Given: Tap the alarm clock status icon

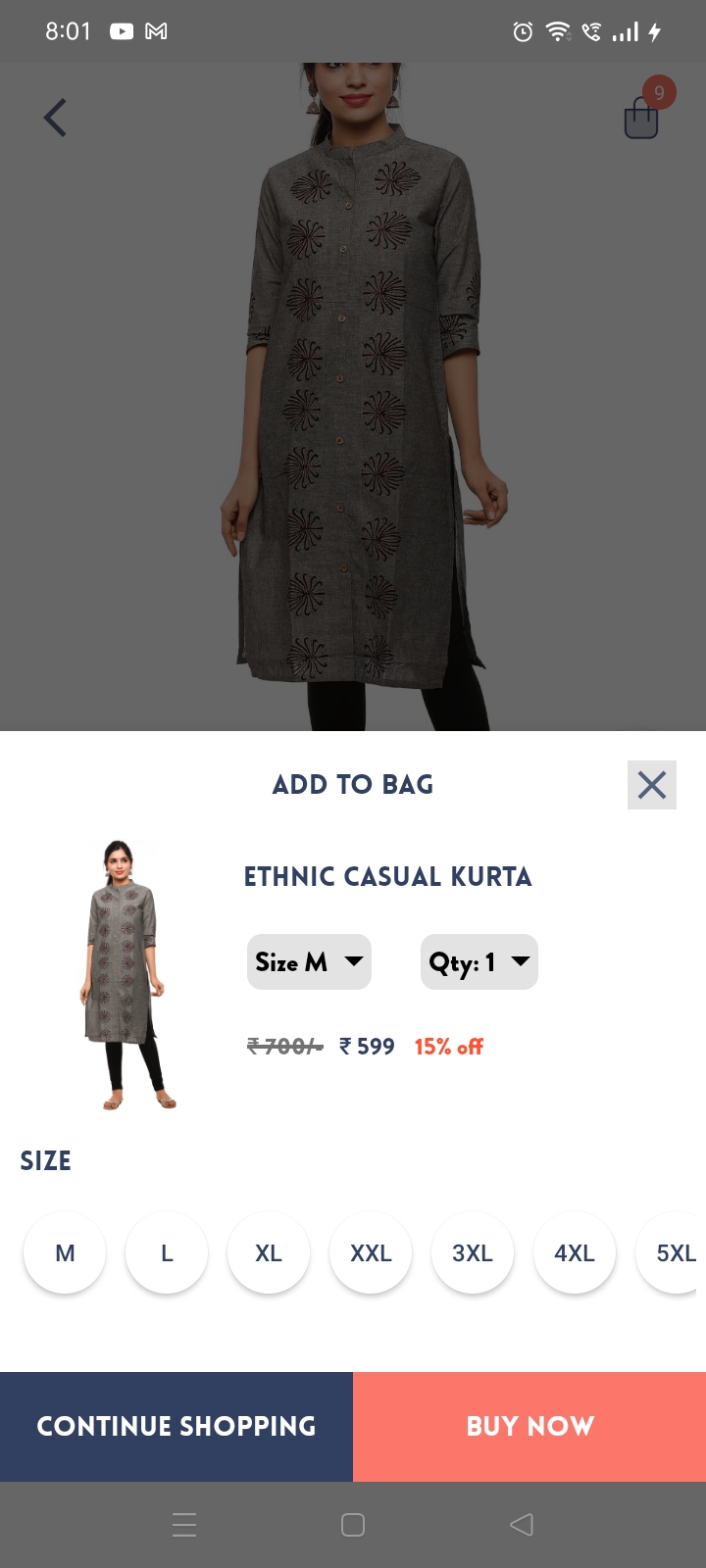Looking at the screenshot, I should click(524, 32).
